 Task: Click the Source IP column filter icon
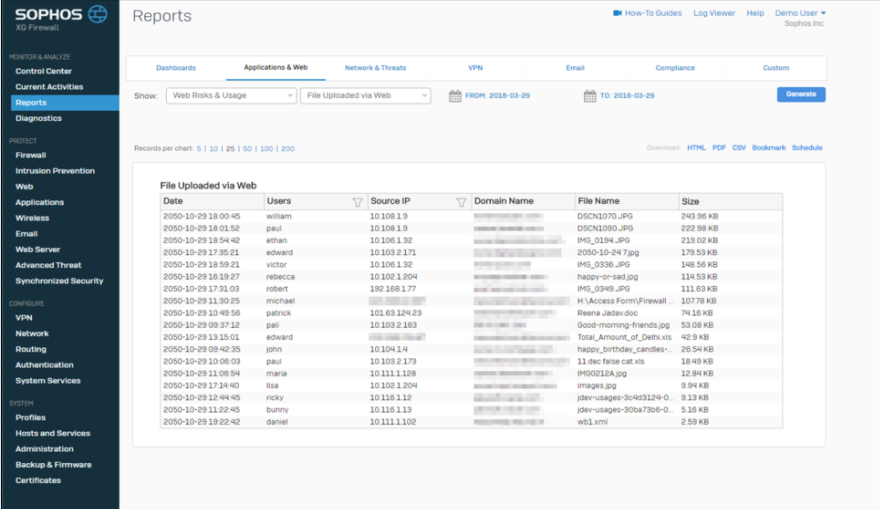coord(461,202)
